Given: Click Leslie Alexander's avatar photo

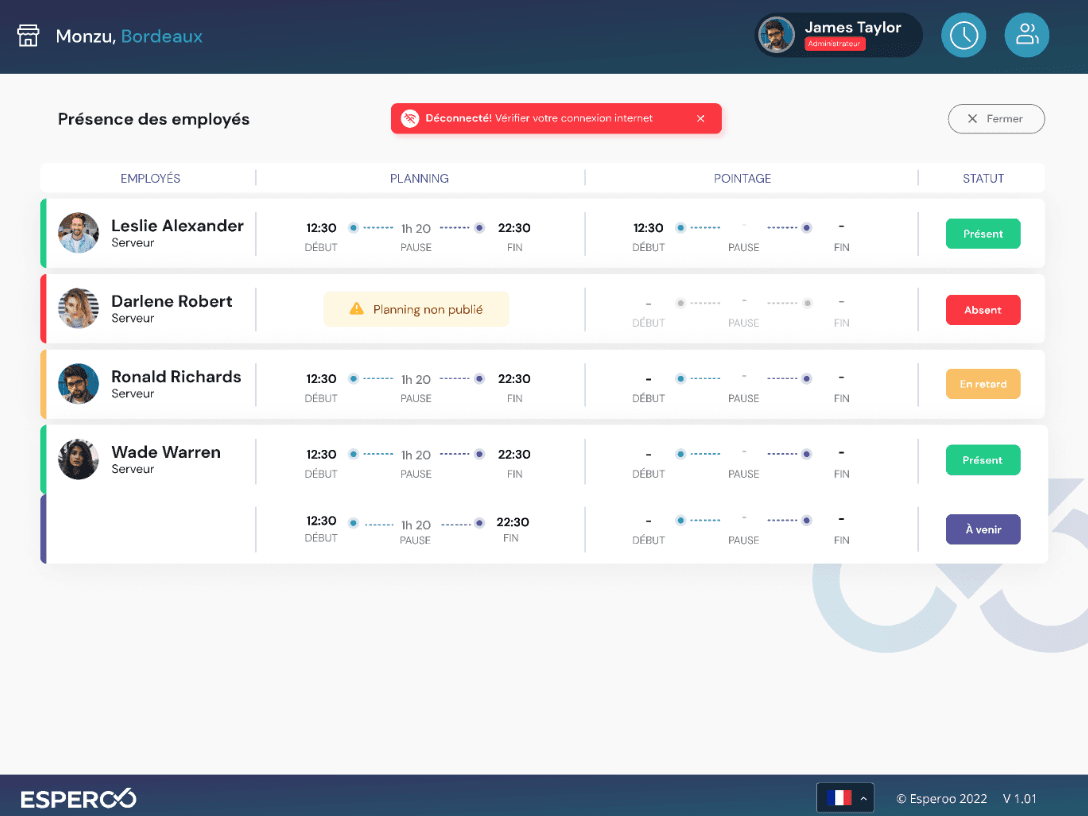Looking at the screenshot, I should pyautogui.click(x=78, y=233).
